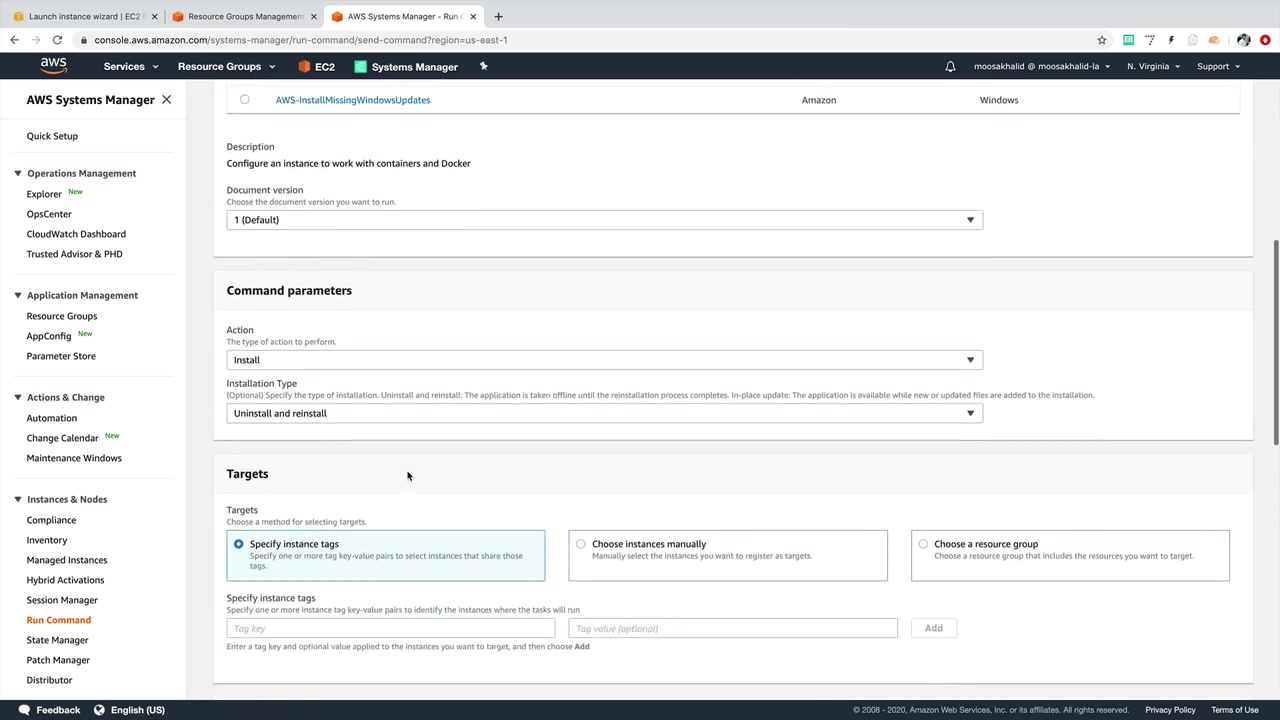The image size is (1280, 720).
Task: Click the slanted lines extension icon
Action: tap(1150, 40)
